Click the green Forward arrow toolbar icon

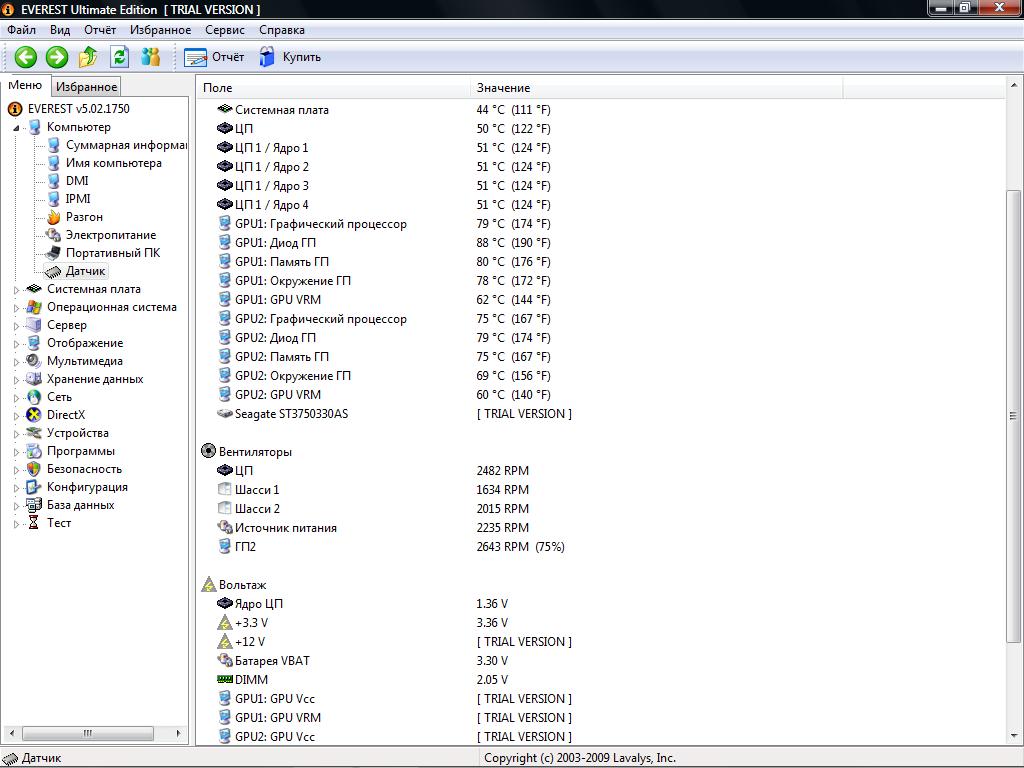click(57, 57)
